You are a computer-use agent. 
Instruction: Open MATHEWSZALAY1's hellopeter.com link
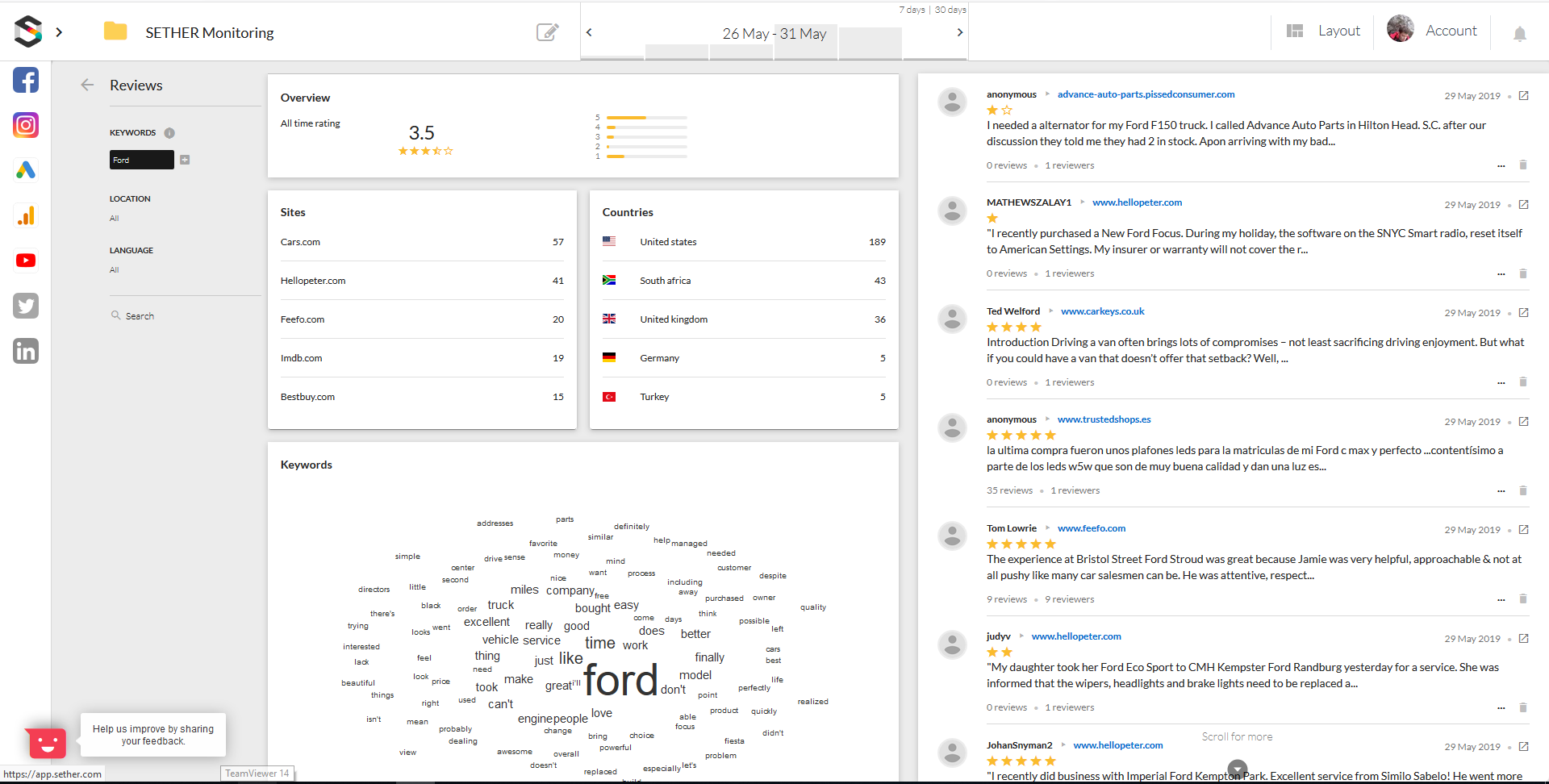click(1137, 202)
